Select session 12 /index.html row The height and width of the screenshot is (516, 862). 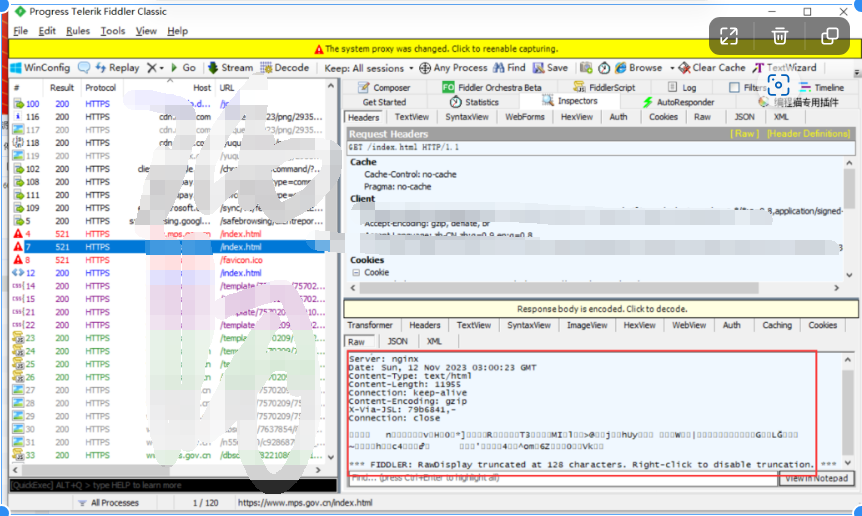(170, 273)
